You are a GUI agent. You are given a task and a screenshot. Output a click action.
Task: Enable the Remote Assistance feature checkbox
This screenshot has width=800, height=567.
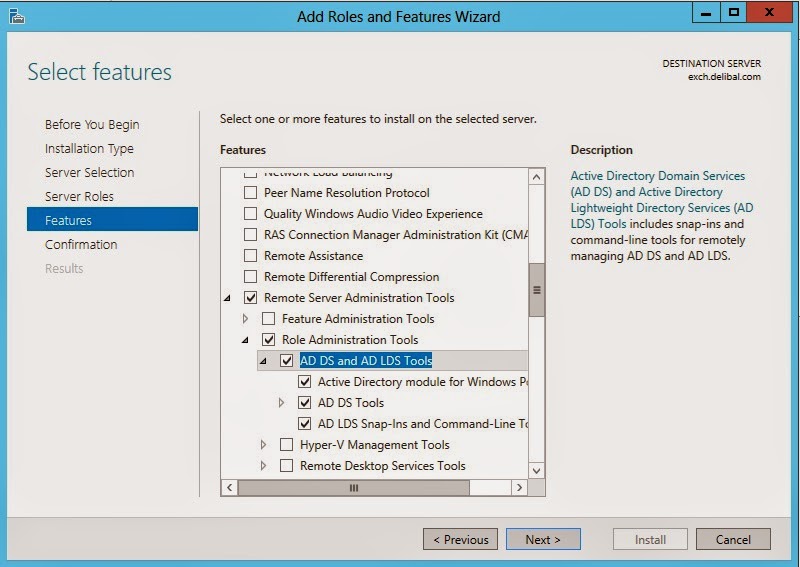point(251,256)
